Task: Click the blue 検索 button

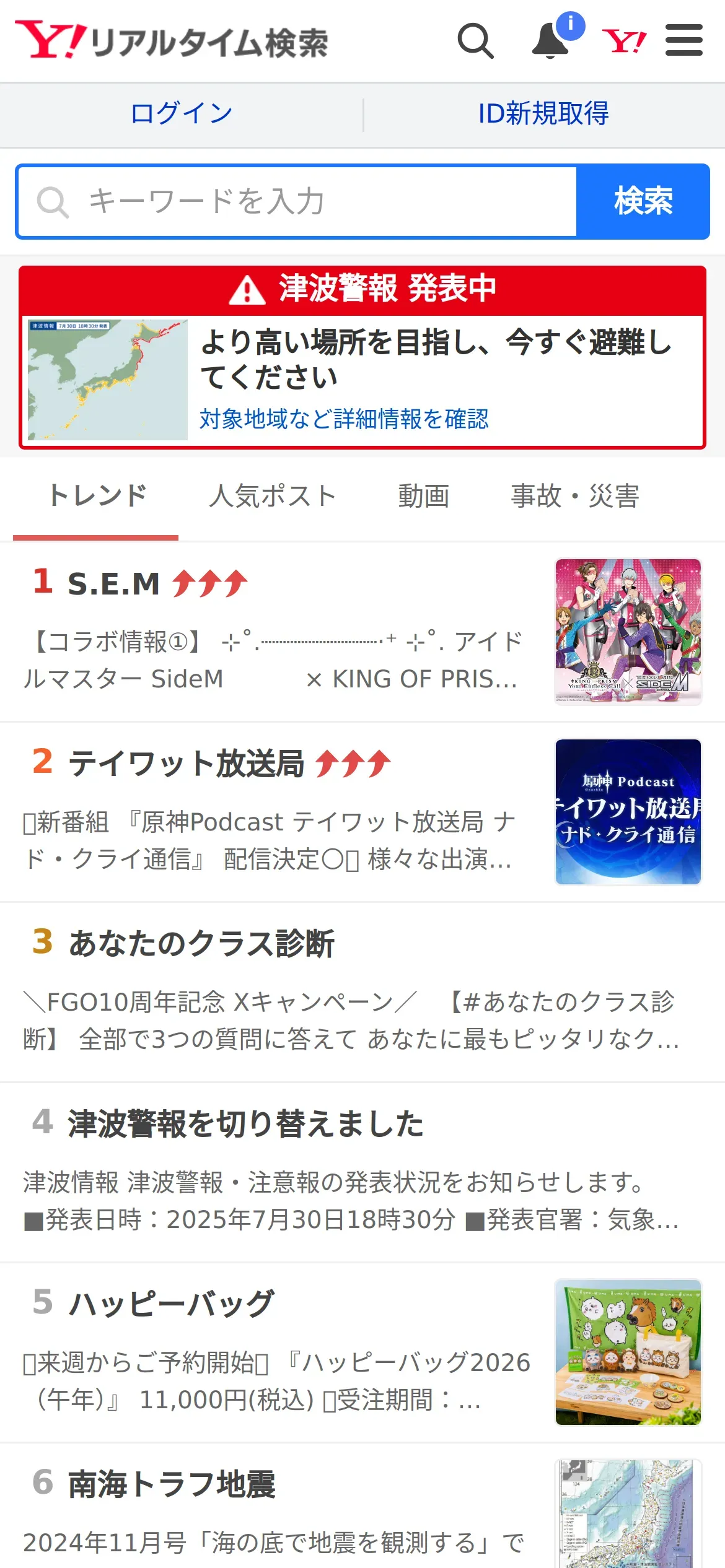Action: tap(643, 201)
